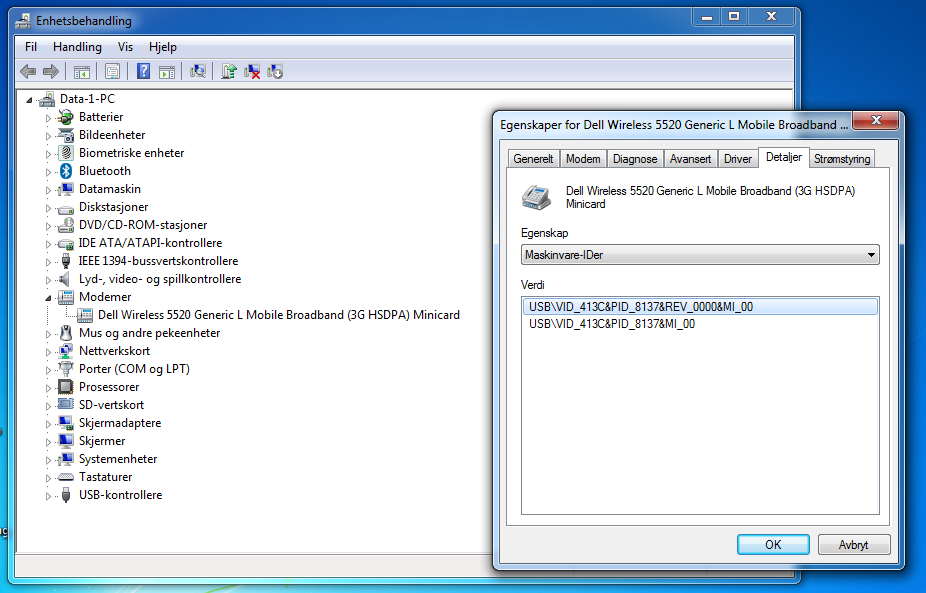Expand the IDE ATA/ATAPI-kontrollere node
Image resolution: width=926 pixels, height=593 pixels.
point(48,244)
